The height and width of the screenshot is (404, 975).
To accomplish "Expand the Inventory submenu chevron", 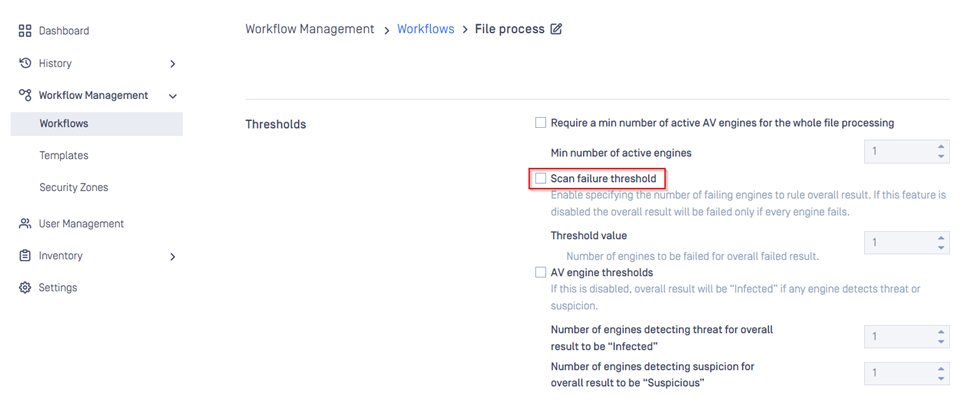I will pyautogui.click(x=172, y=257).
